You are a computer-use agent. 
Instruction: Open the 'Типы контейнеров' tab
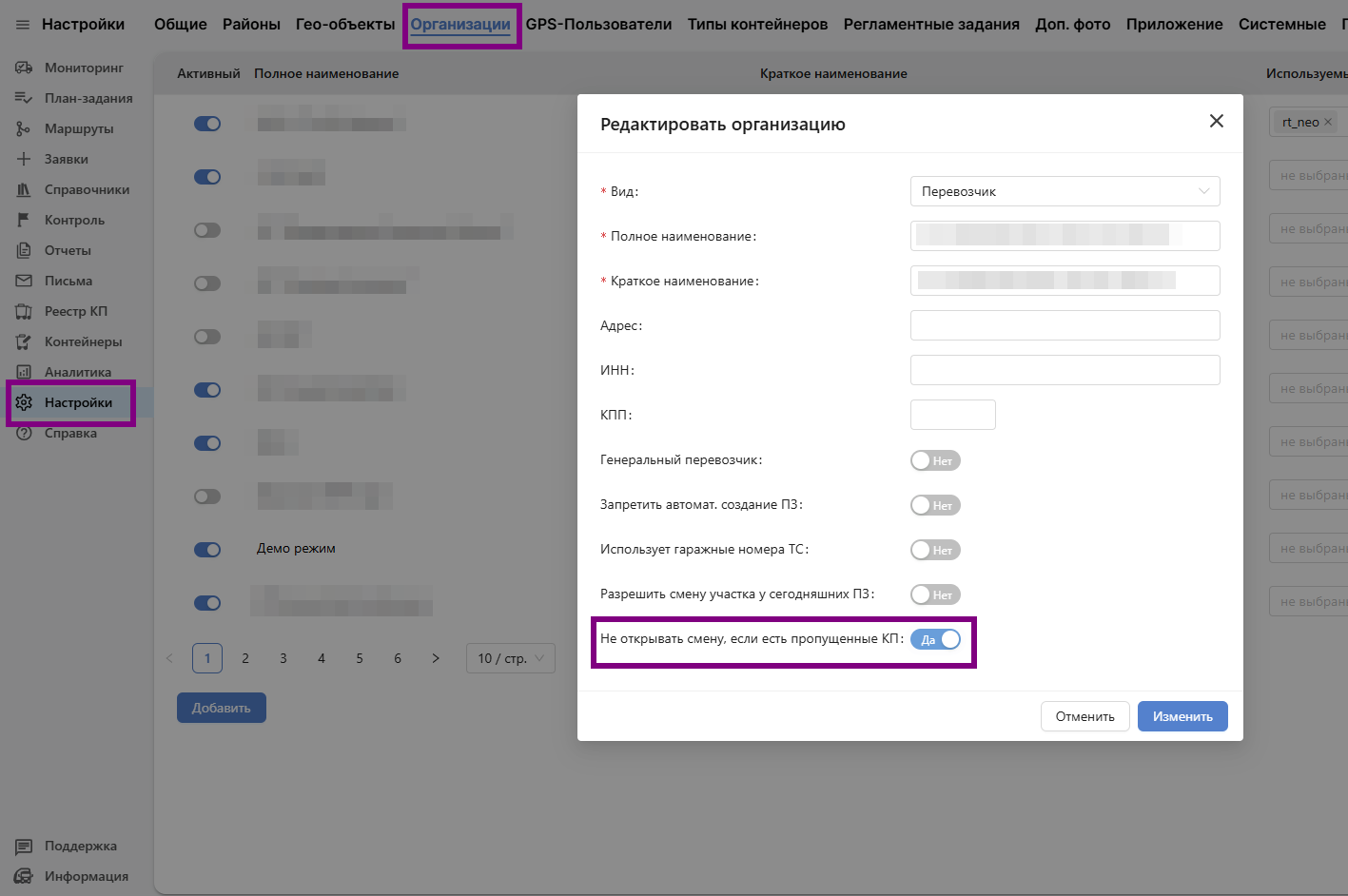(757, 25)
